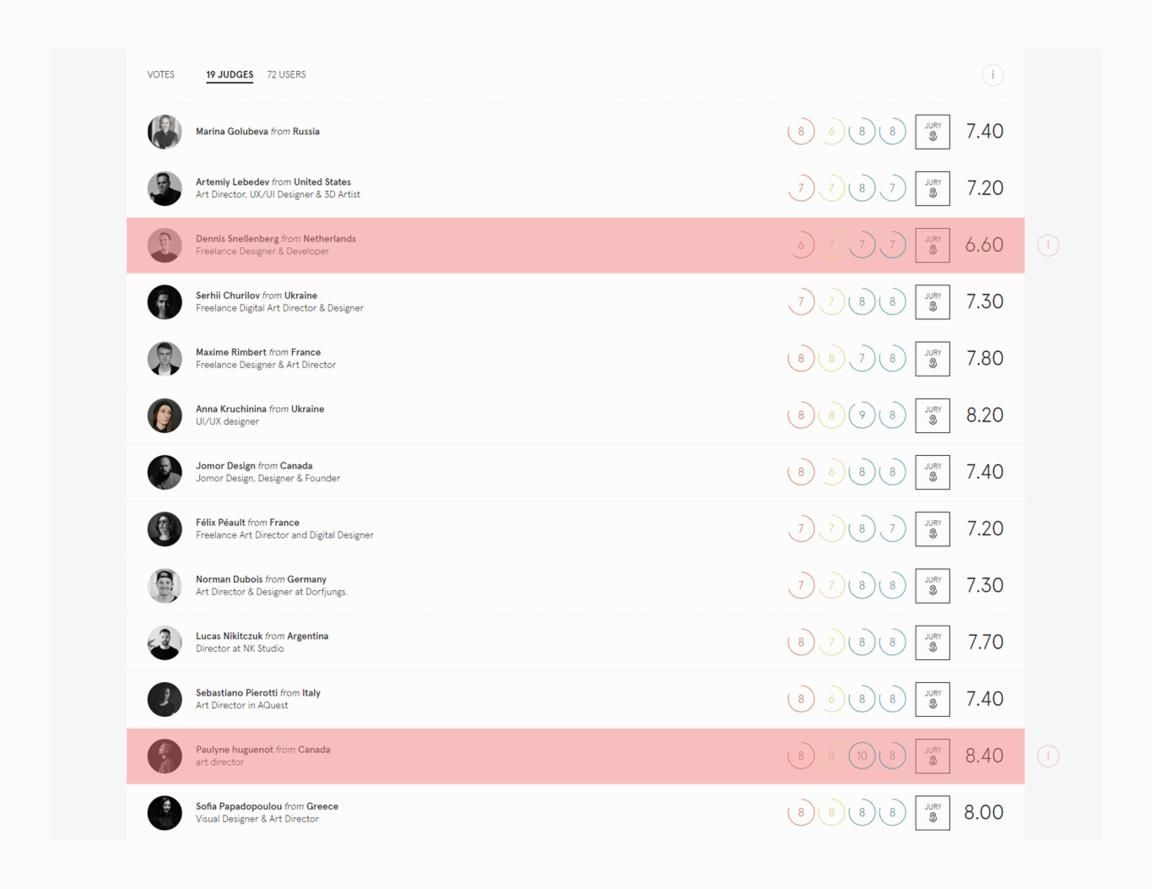Click the score 9 circle in Anna Kruchinina's row
The height and width of the screenshot is (889, 1152).
(862, 416)
